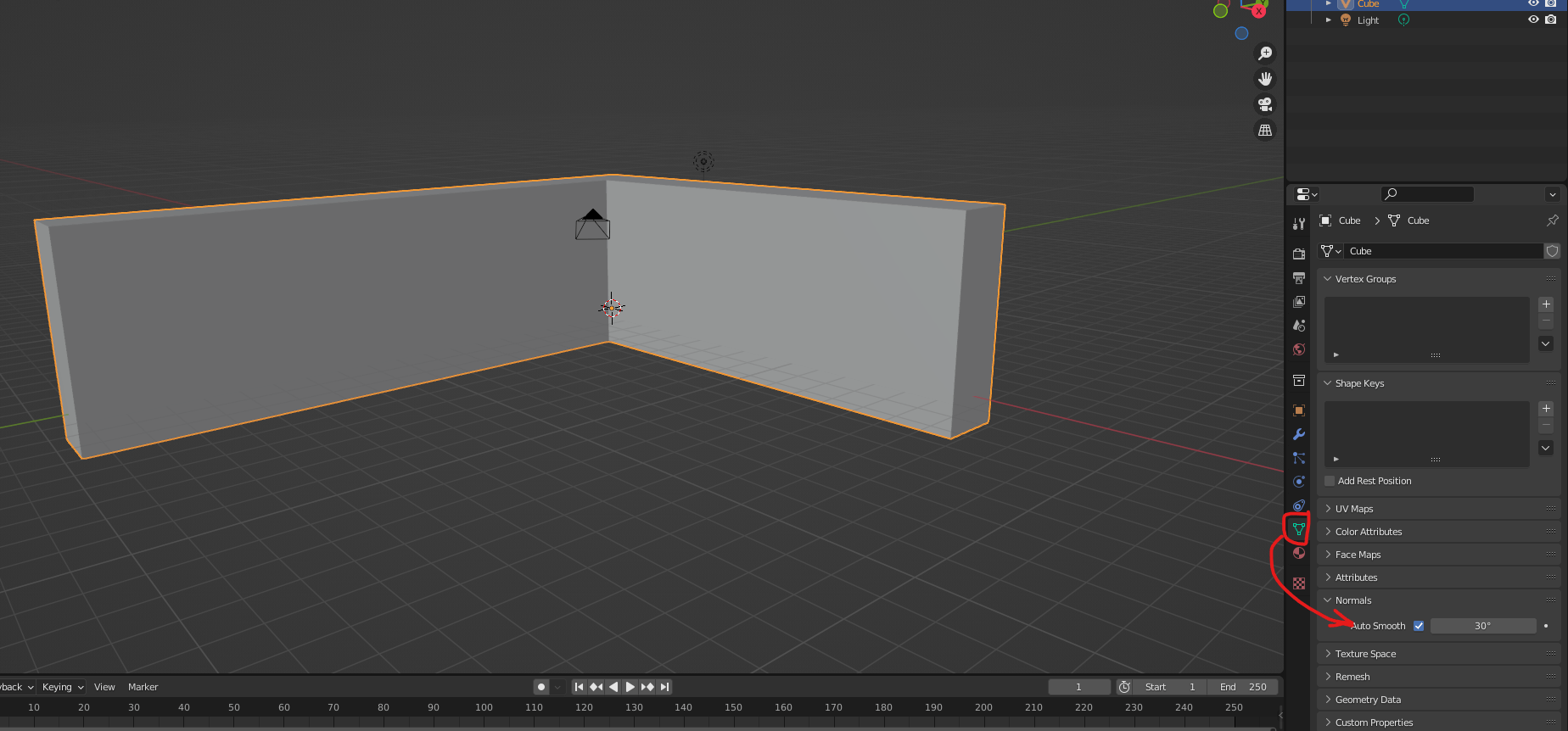
Task: Click the use preview range clock icon
Action: click(1124, 687)
